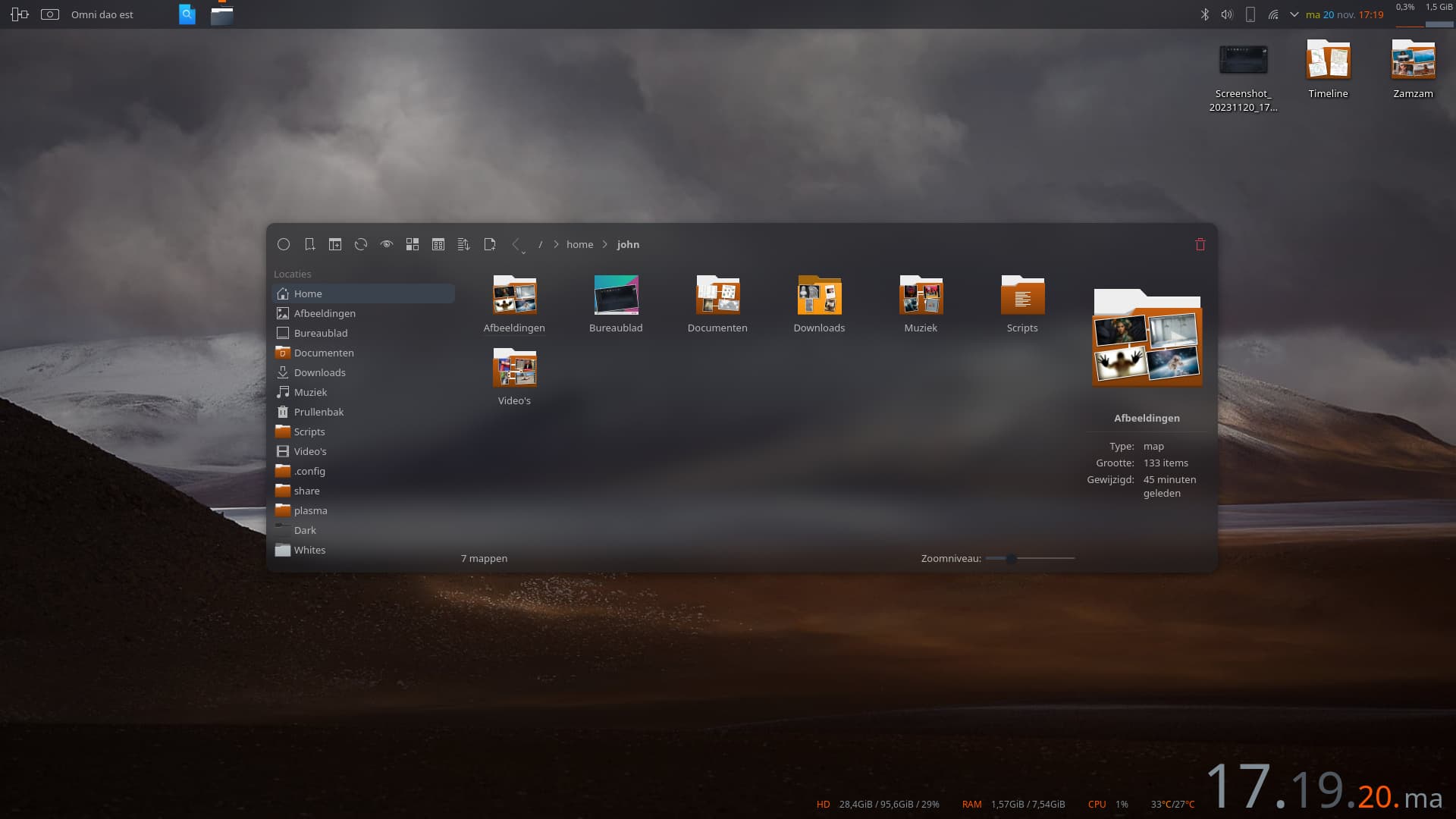The width and height of the screenshot is (1456, 819).
Task: Select Scripts in Locaties sidebar
Action: pos(363,431)
